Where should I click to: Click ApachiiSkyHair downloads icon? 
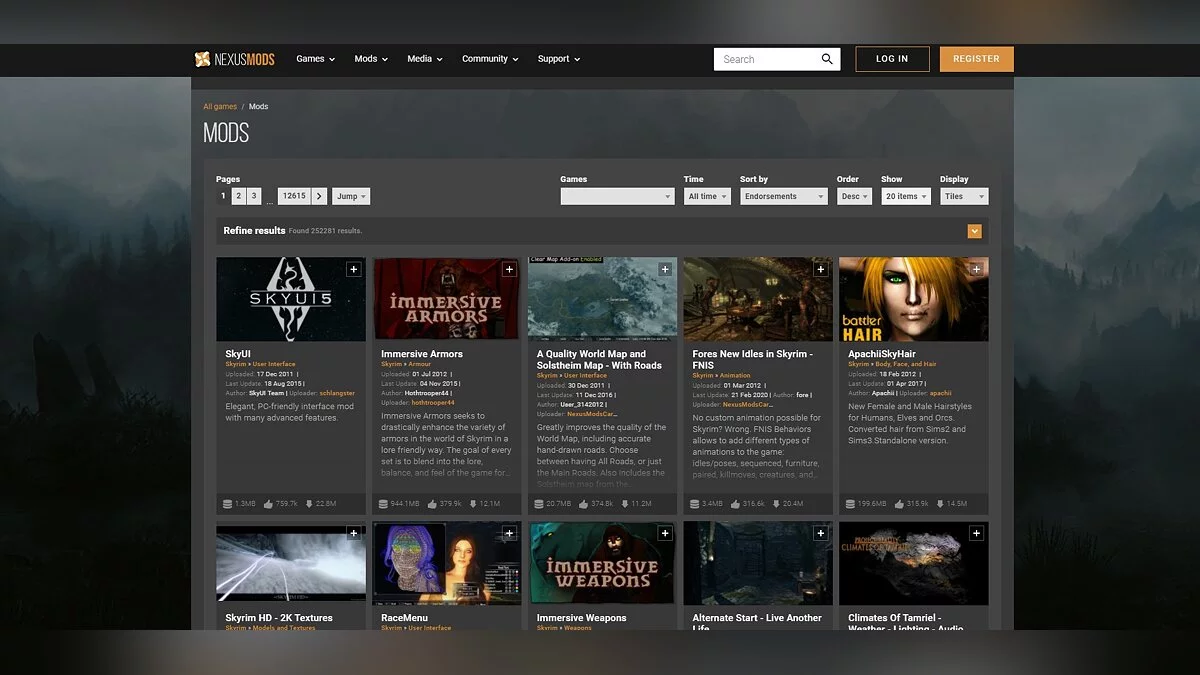coord(939,504)
